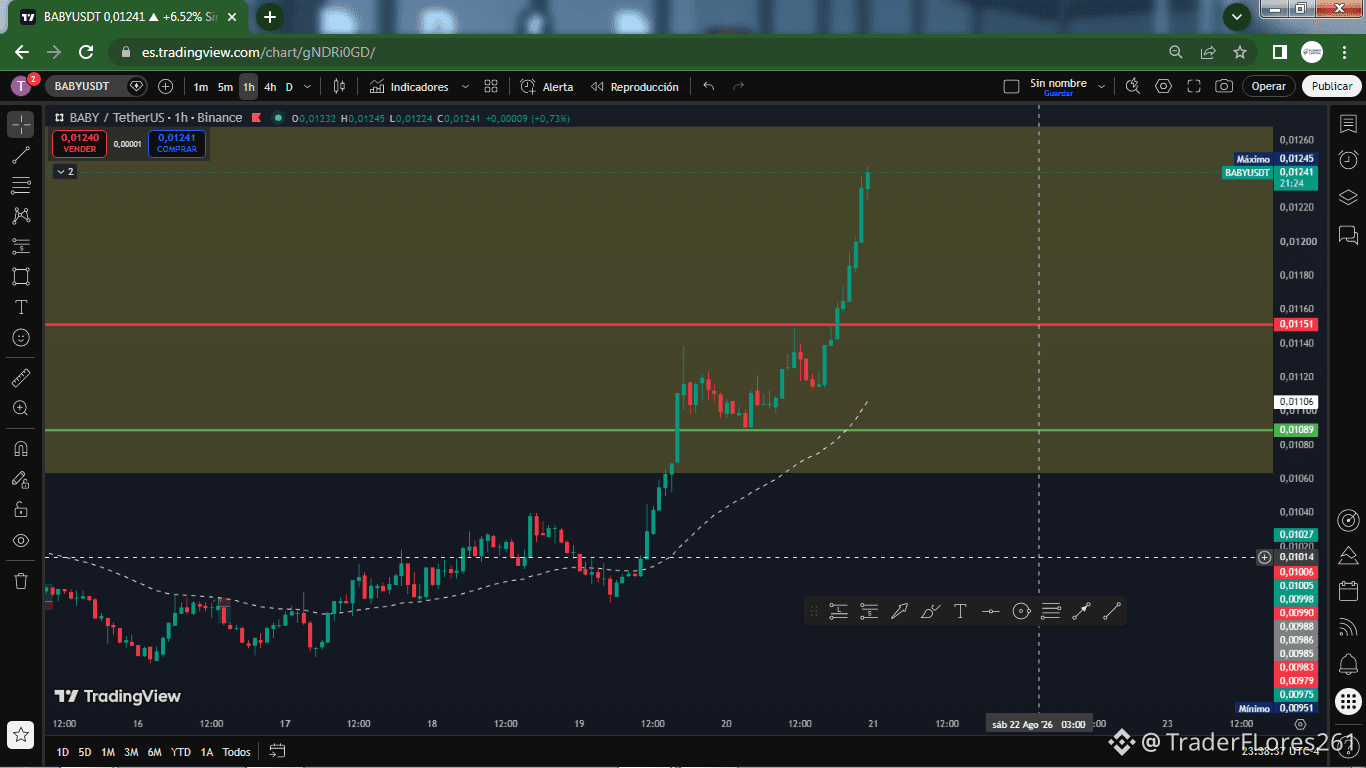1366x768 pixels.
Task: Set chart range to YTD
Action: click(181, 752)
